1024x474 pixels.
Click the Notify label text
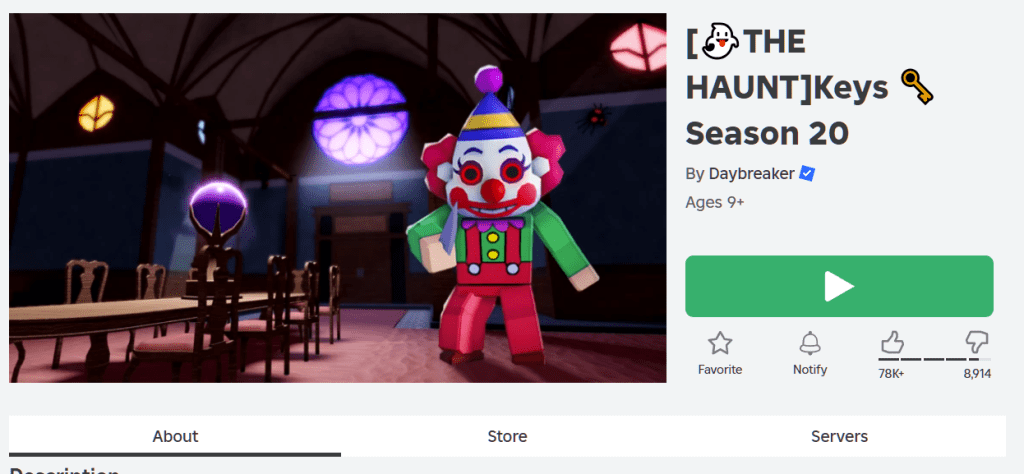810,370
